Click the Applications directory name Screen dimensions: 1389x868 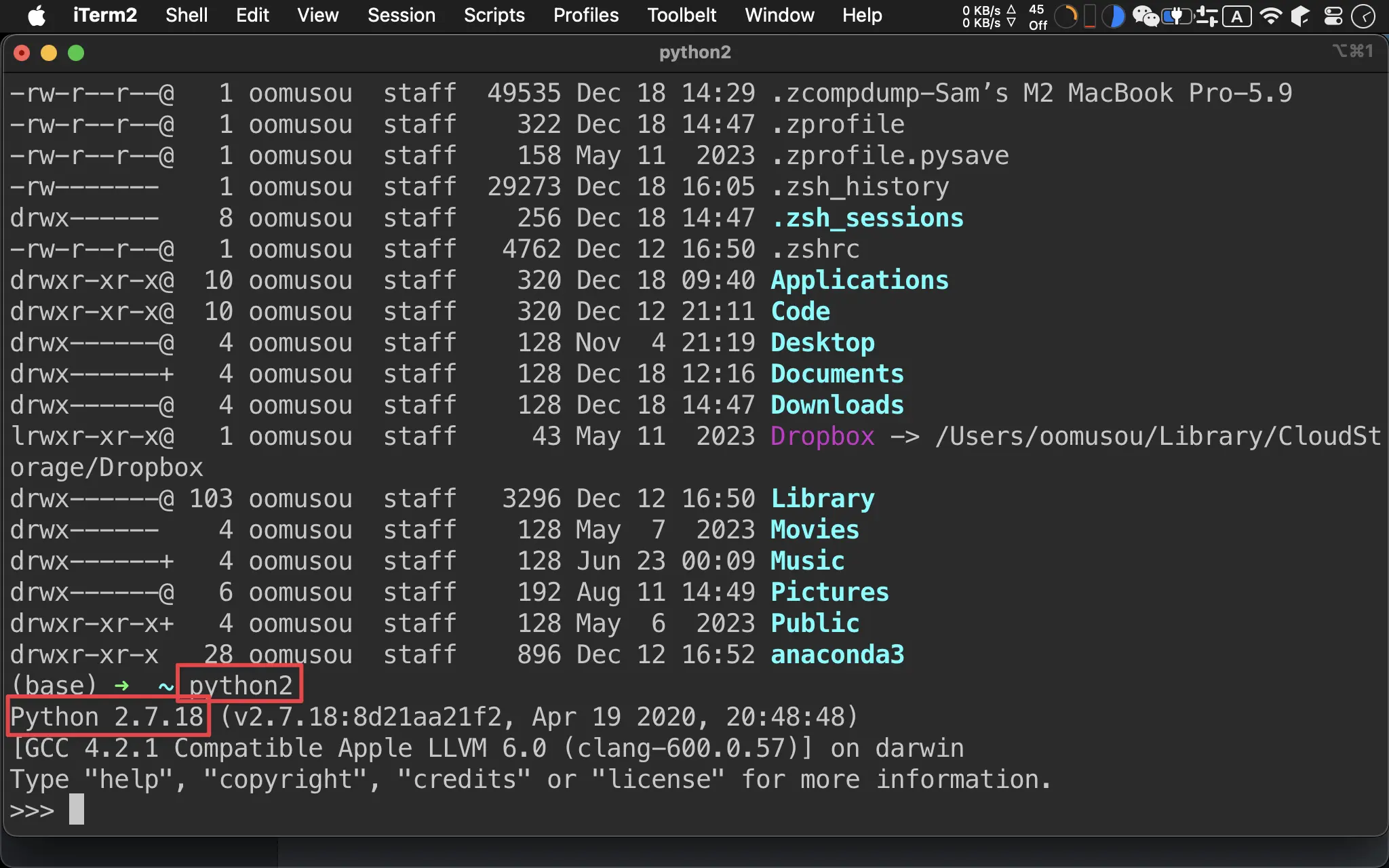pos(860,281)
